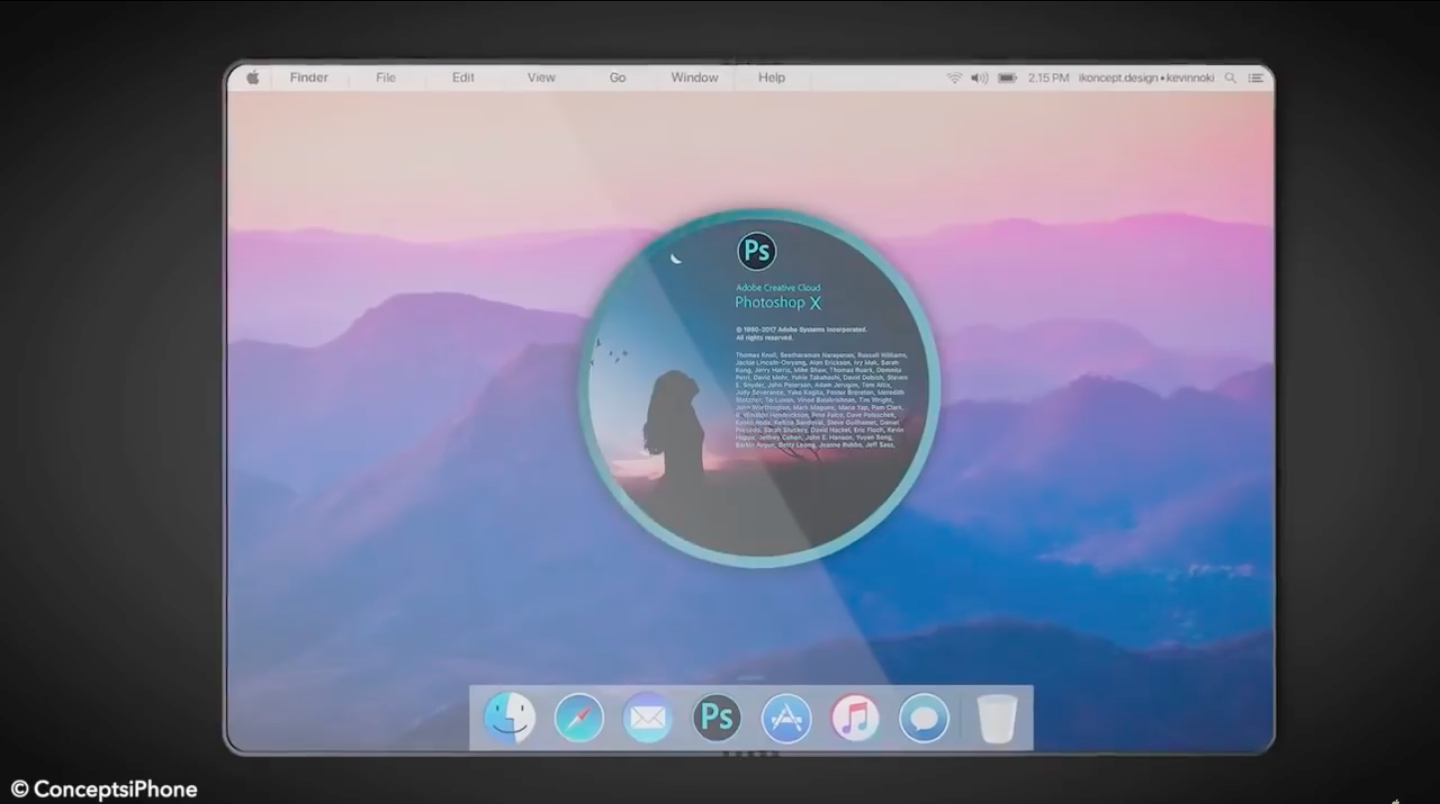Screen dimensions: 1440x804
Task: Click the Ps logo on the splash screen
Action: click(x=757, y=251)
